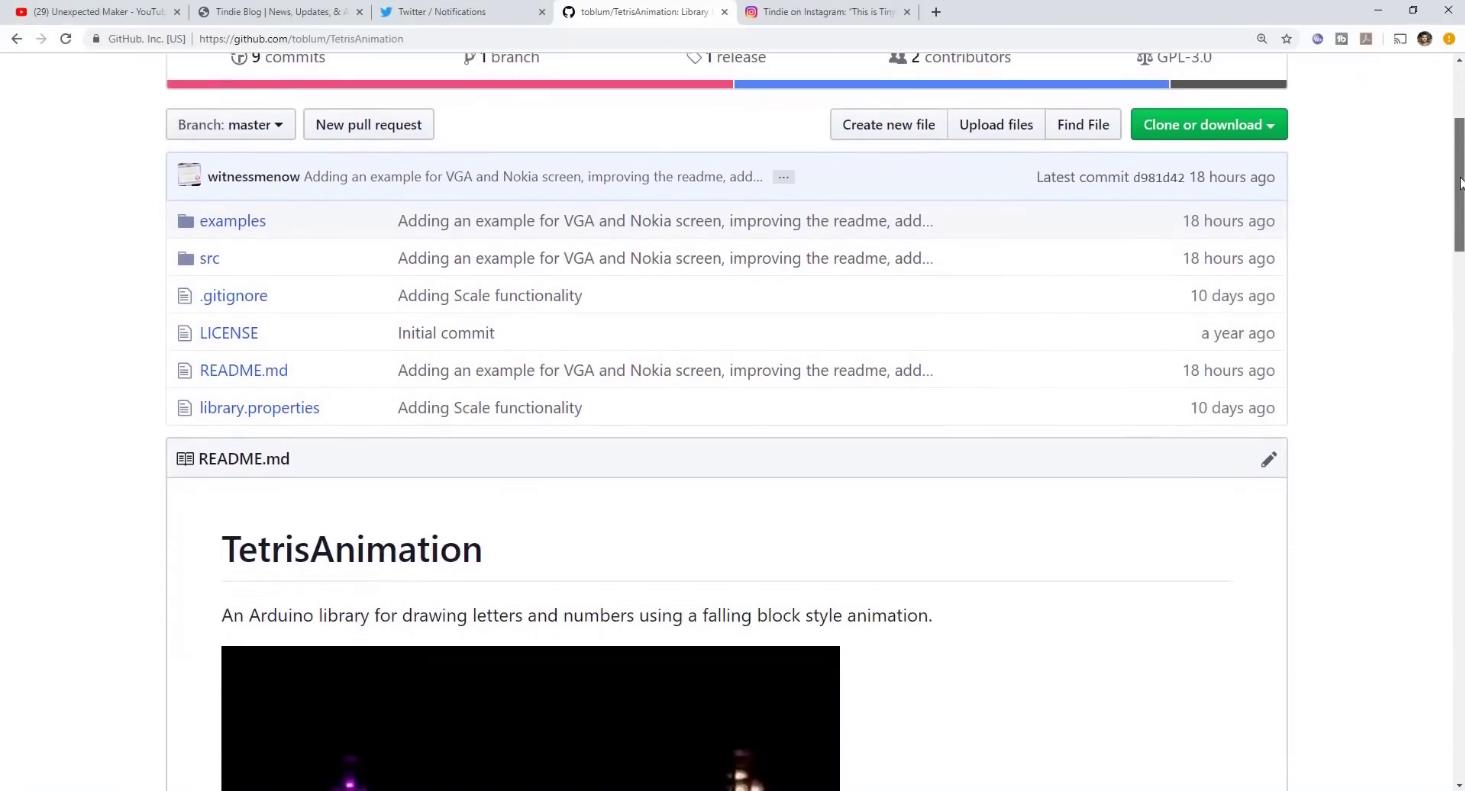
Task: Open the 9 commits link
Action: tap(278, 57)
